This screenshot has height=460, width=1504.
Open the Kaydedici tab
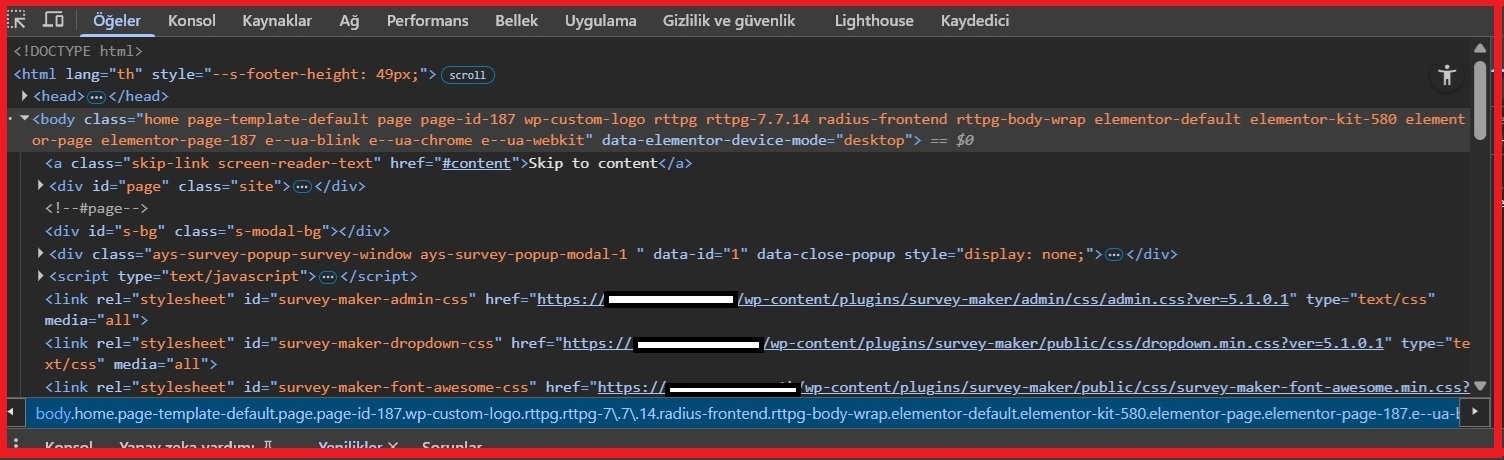tap(975, 20)
